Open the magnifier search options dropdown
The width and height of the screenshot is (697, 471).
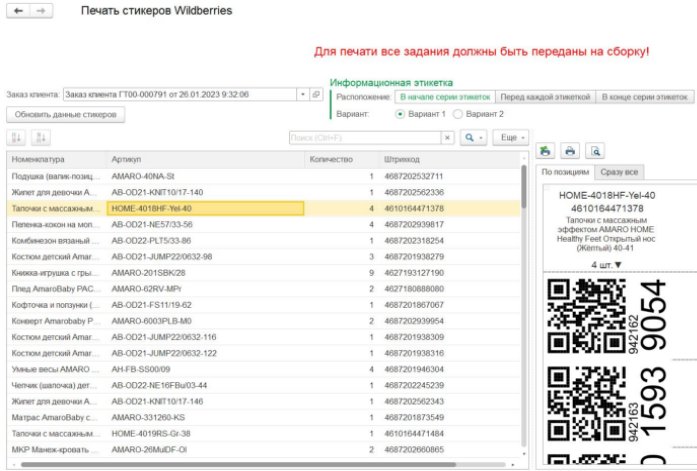[x=473, y=137]
